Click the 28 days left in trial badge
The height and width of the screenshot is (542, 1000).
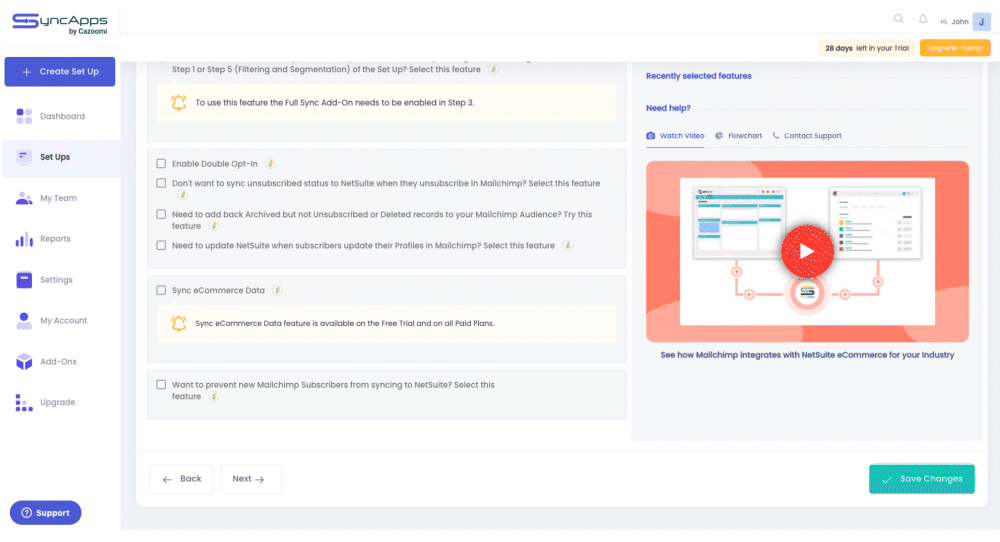click(867, 48)
